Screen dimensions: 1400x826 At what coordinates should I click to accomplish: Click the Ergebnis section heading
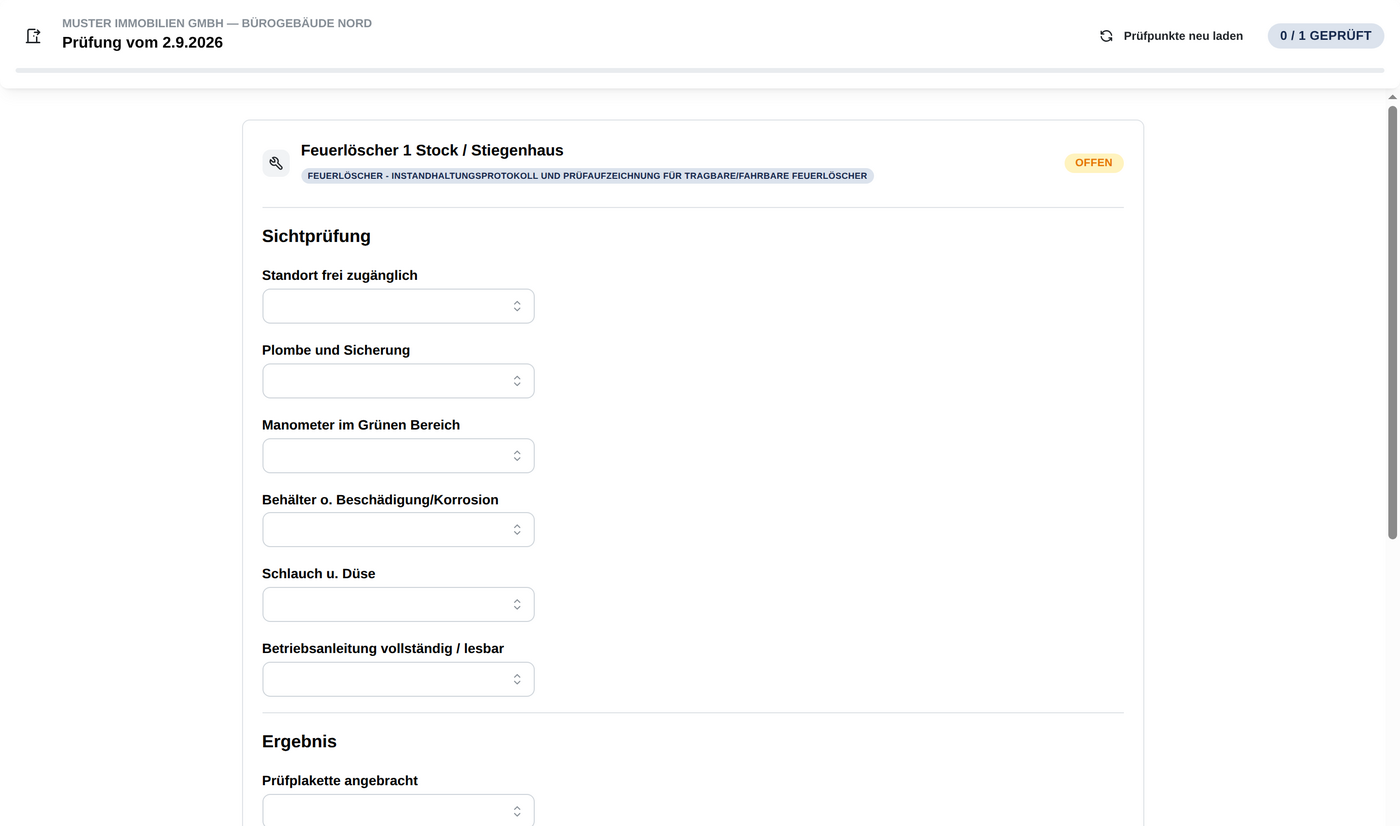(x=299, y=741)
